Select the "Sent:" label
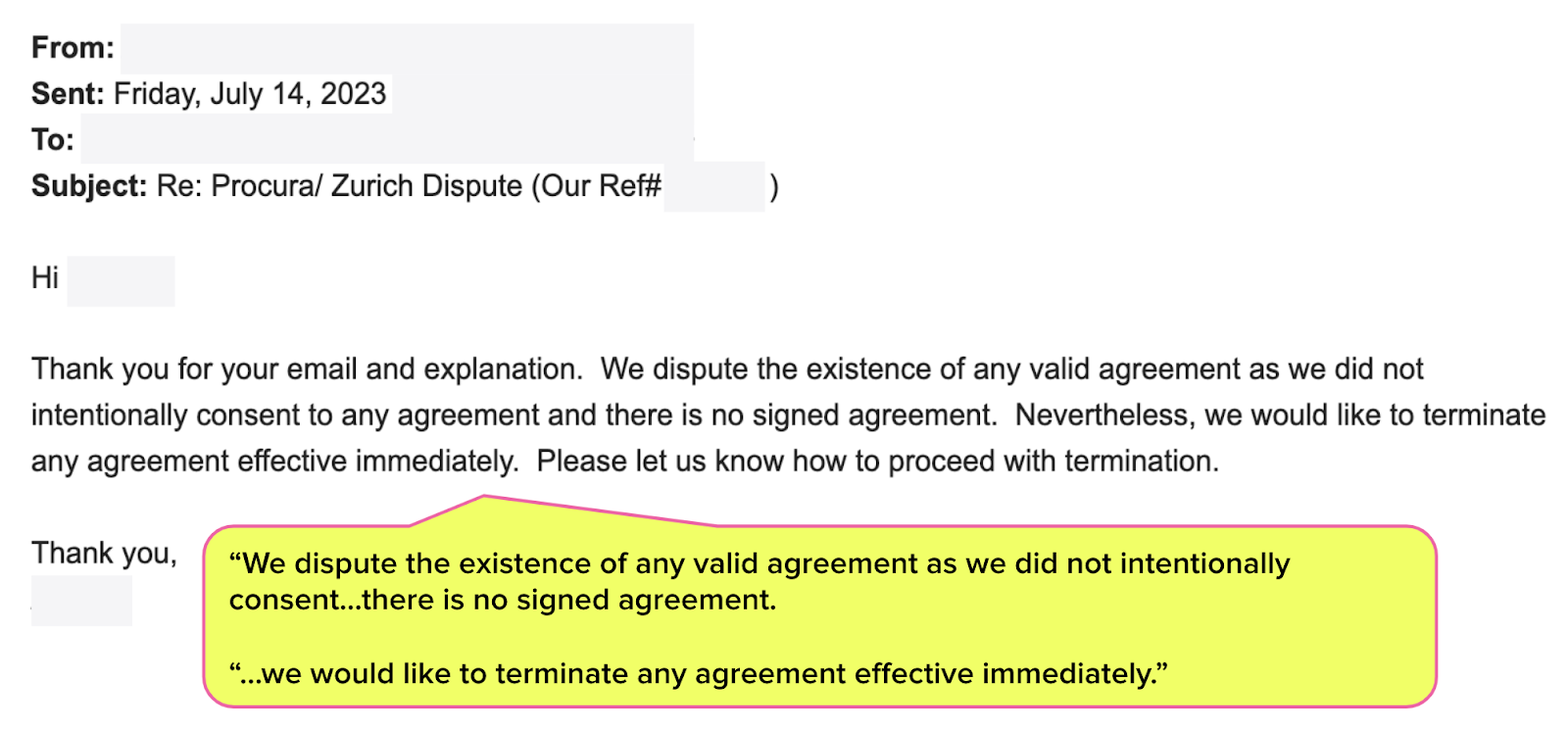This screenshot has width=1568, height=729. [x=68, y=94]
